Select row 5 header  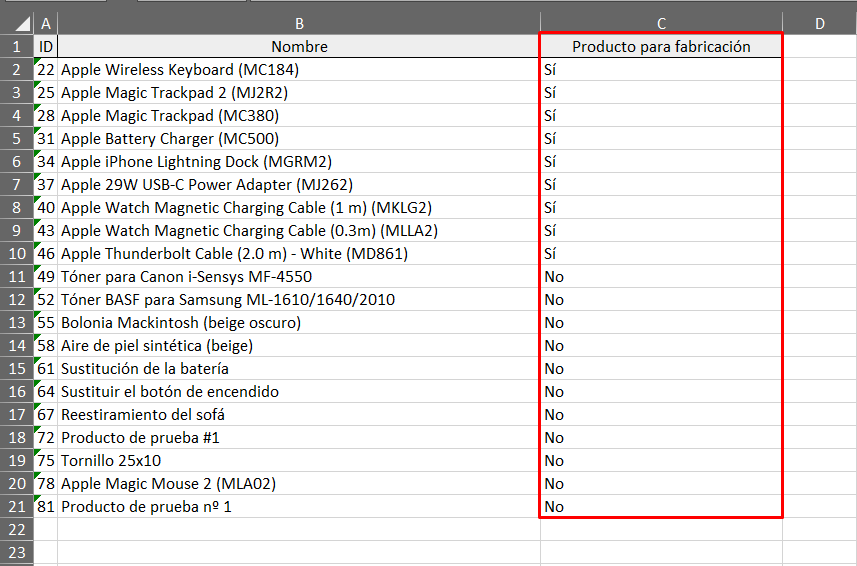(x=16, y=138)
